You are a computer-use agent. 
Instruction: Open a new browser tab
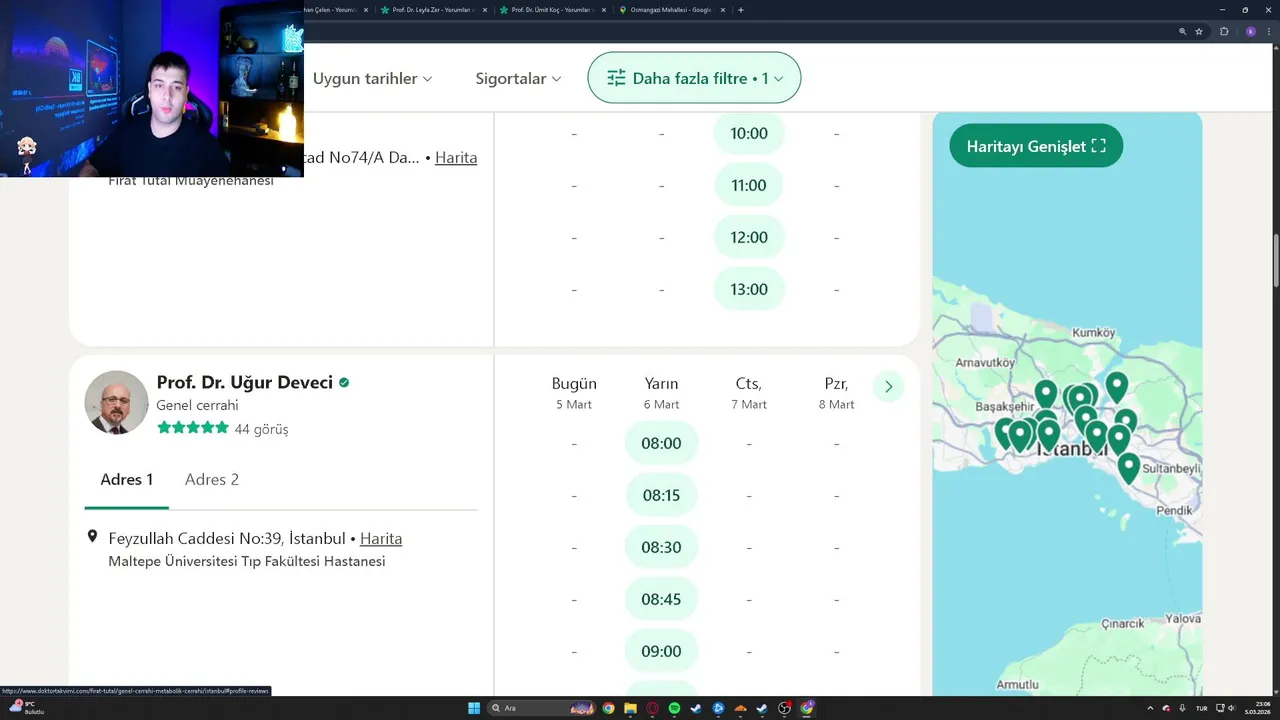click(740, 10)
